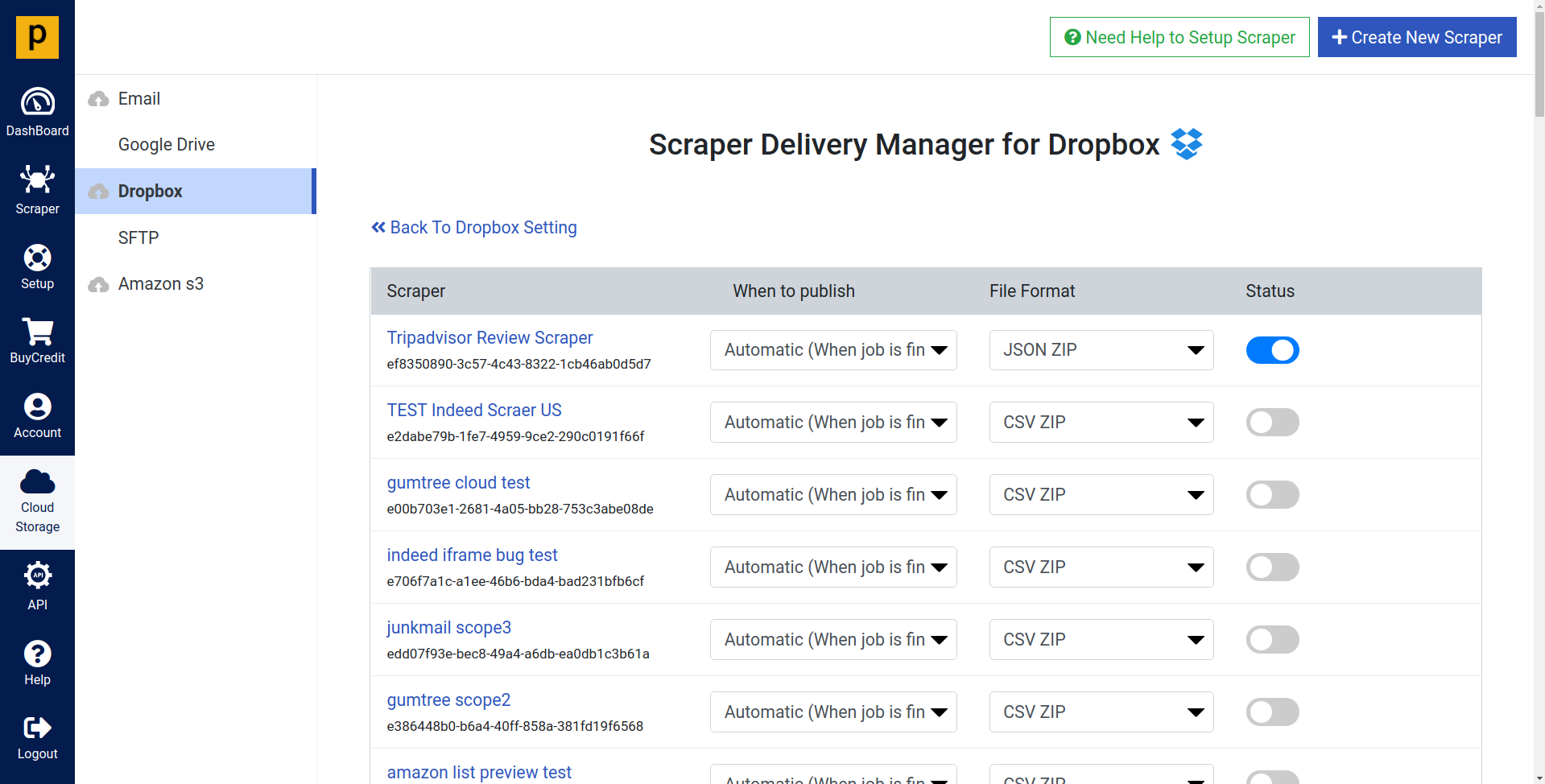Click the 'When to publish' column header
Viewport: 1545px width, 784px height.
[794, 291]
